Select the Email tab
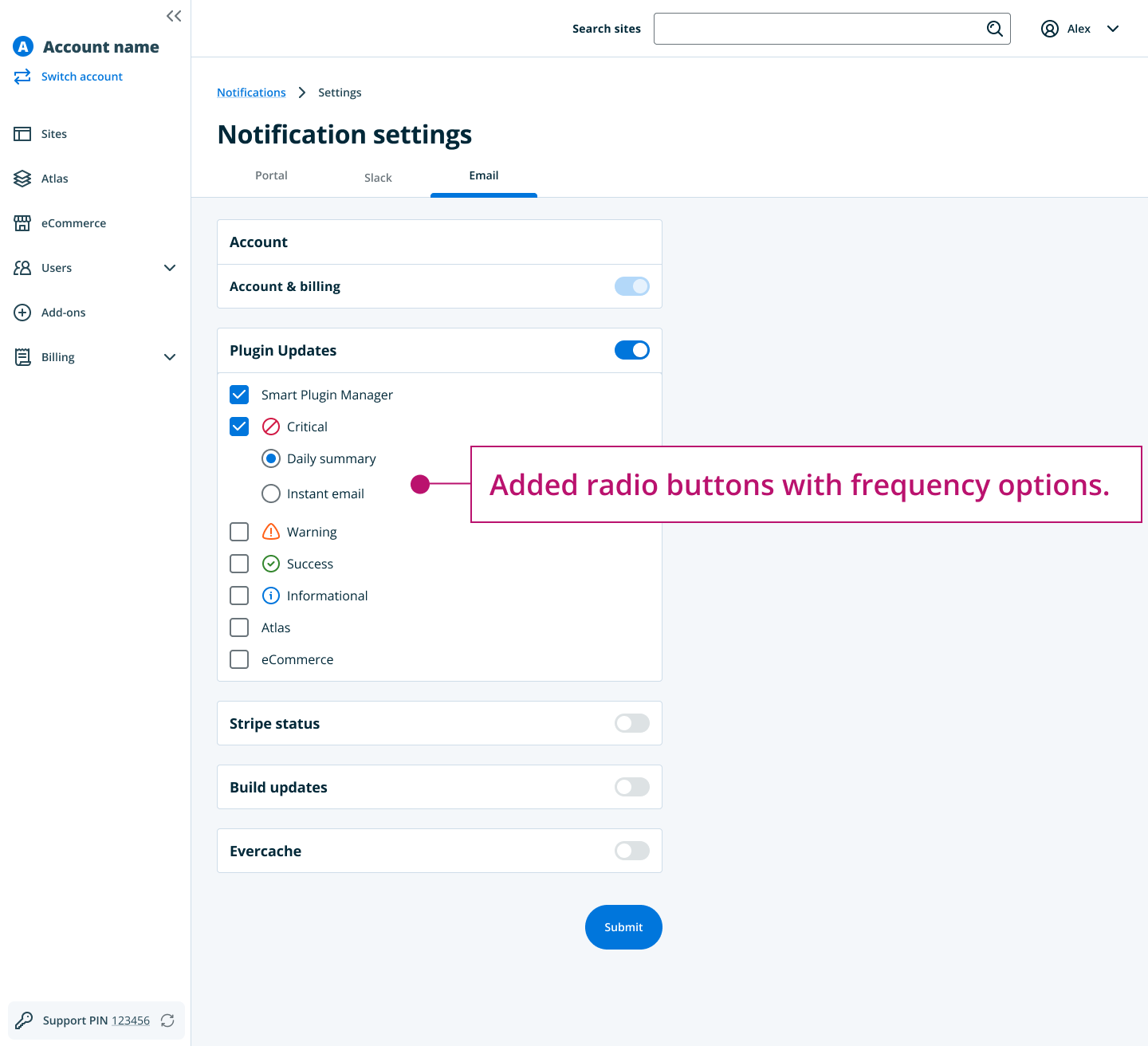Screen dimensions: 1148x1046 coord(484,175)
